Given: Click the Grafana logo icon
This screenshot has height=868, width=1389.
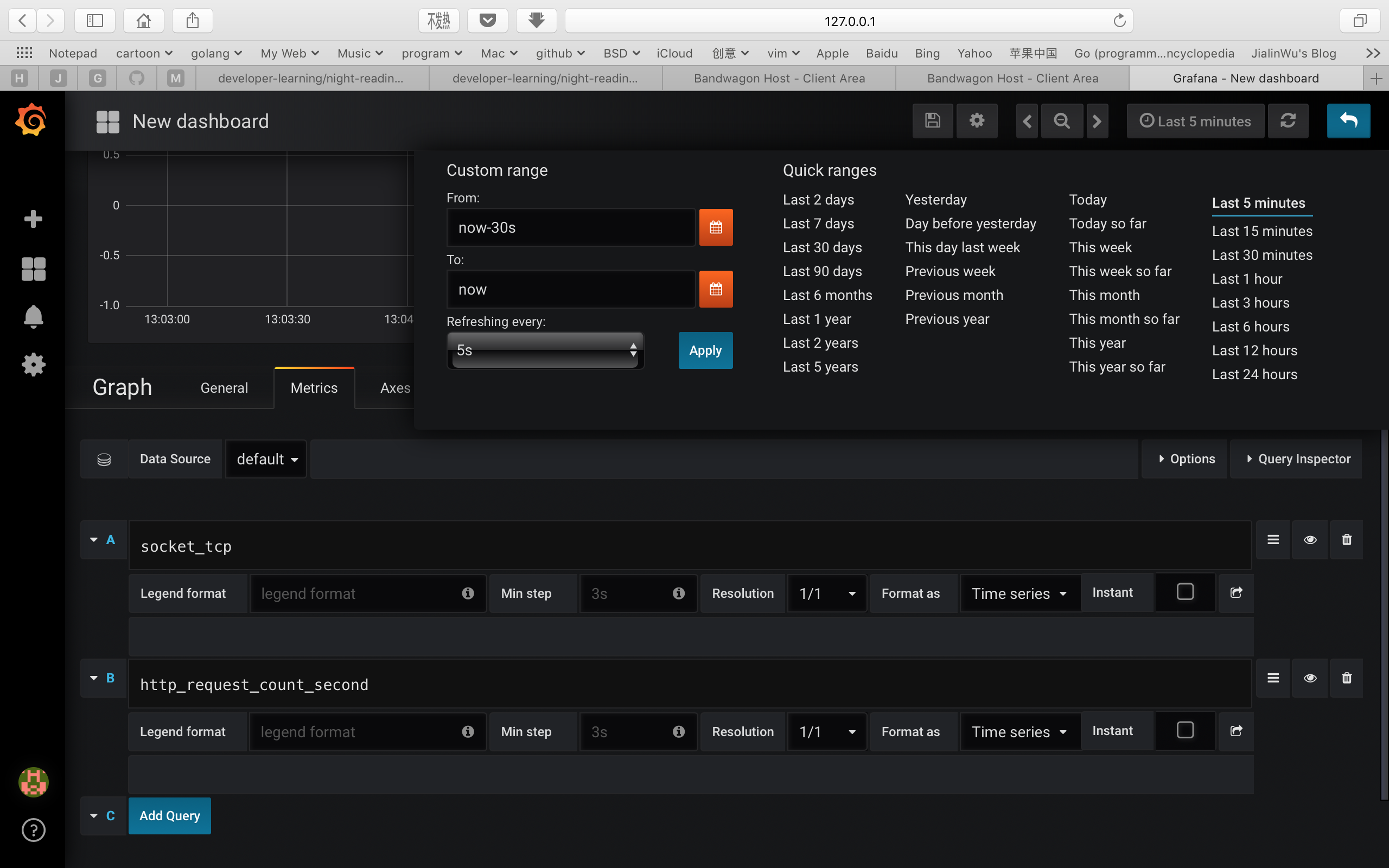Looking at the screenshot, I should pyautogui.click(x=31, y=120).
